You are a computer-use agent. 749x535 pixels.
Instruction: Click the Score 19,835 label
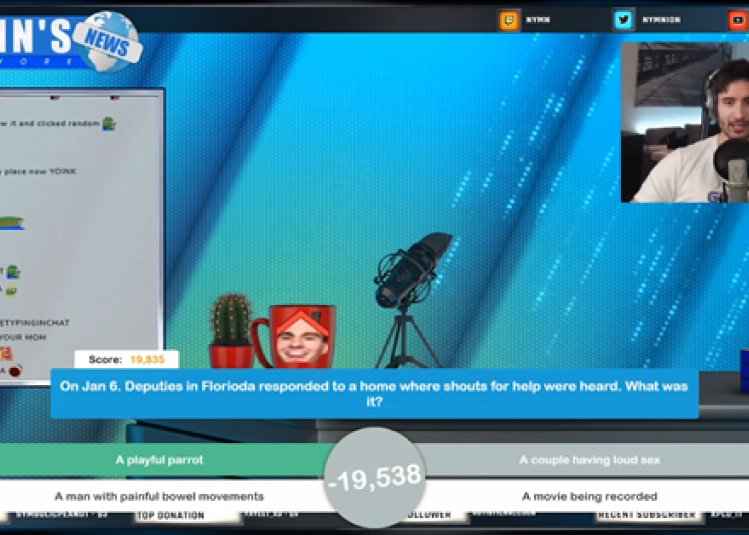click(126, 359)
